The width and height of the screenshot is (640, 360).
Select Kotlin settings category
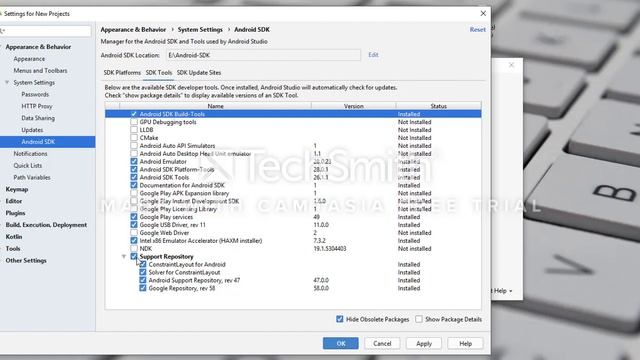click(x=14, y=237)
